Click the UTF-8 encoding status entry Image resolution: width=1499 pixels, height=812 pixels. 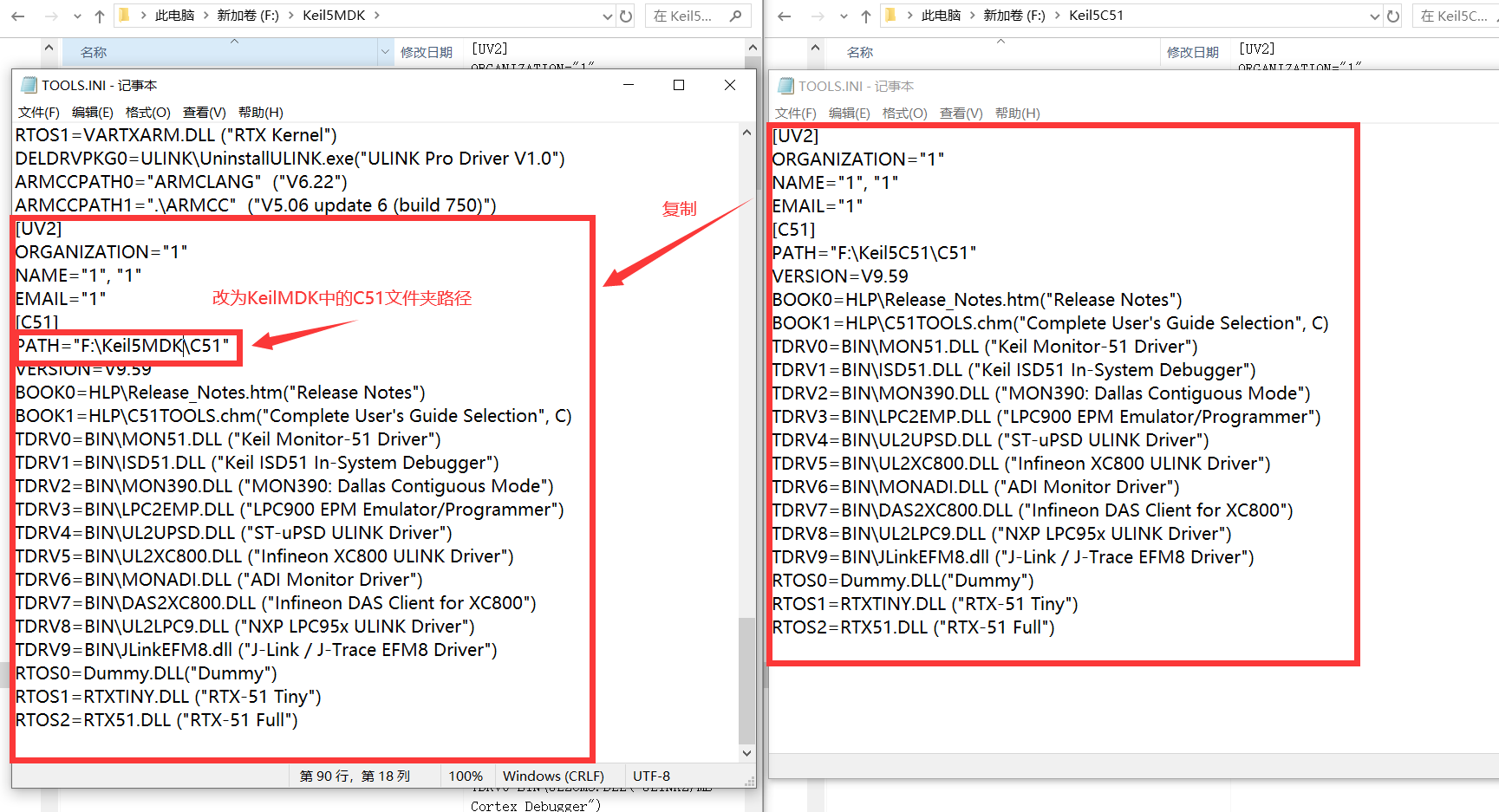click(x=652, y=776)
